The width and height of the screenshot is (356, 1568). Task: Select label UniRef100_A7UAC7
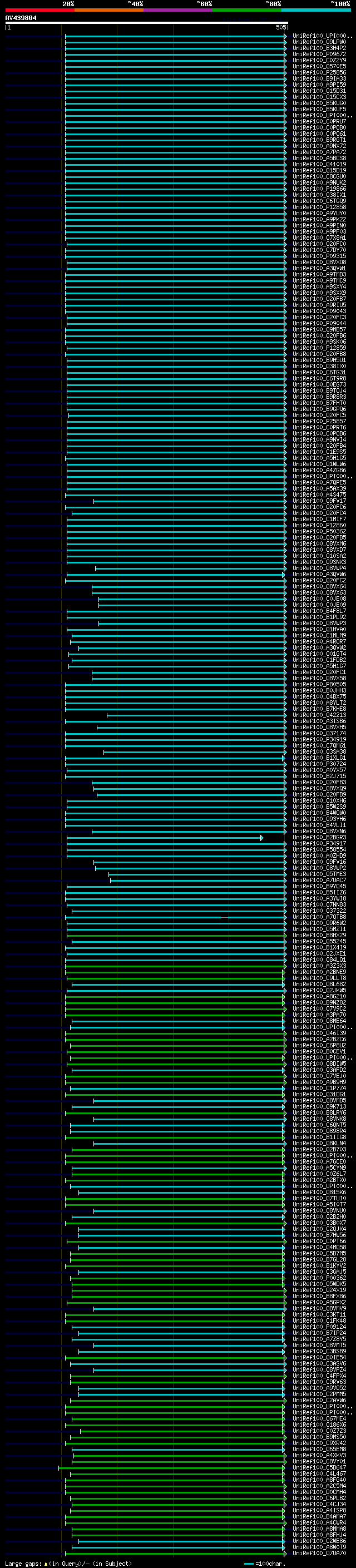pos(319,880)
